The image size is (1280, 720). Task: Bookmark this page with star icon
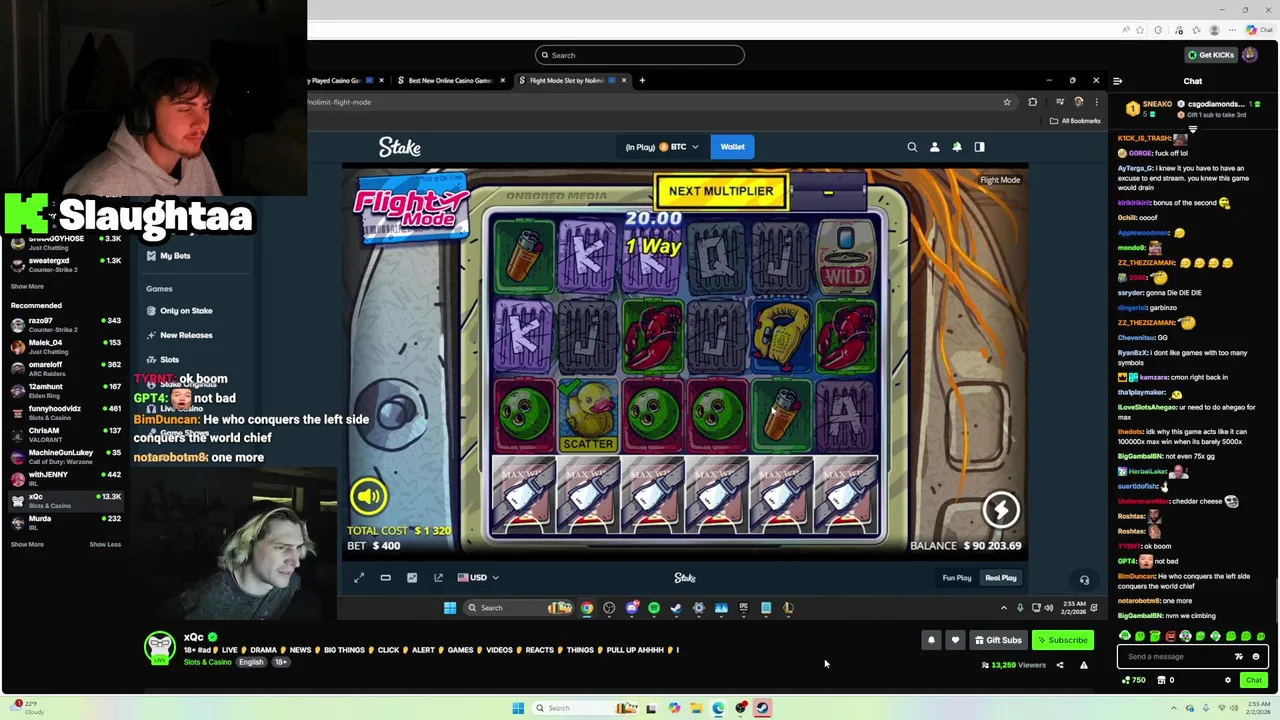1007,102
